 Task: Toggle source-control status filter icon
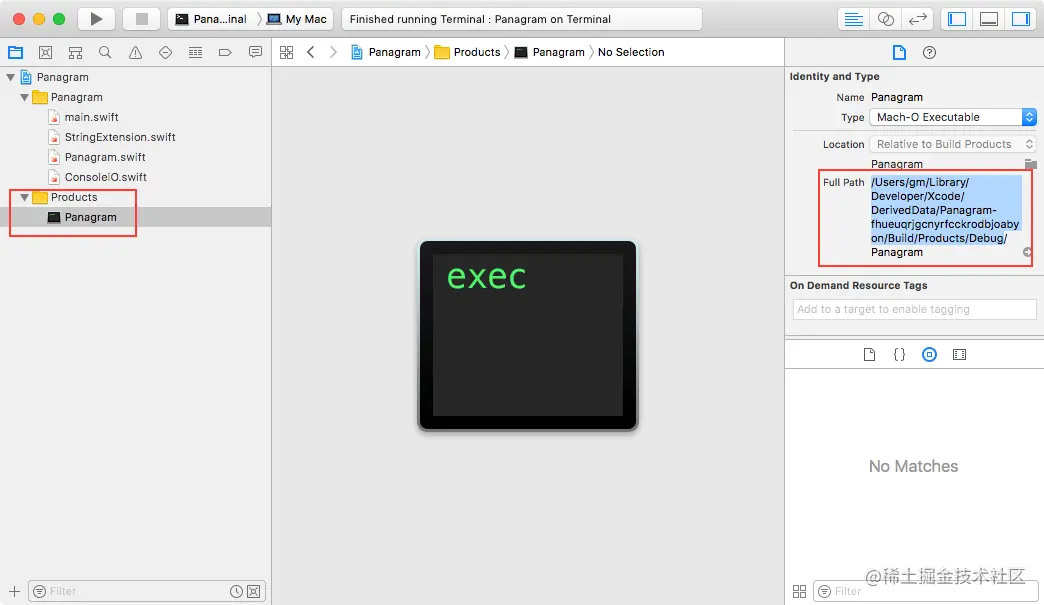click(x=254, y=591)
